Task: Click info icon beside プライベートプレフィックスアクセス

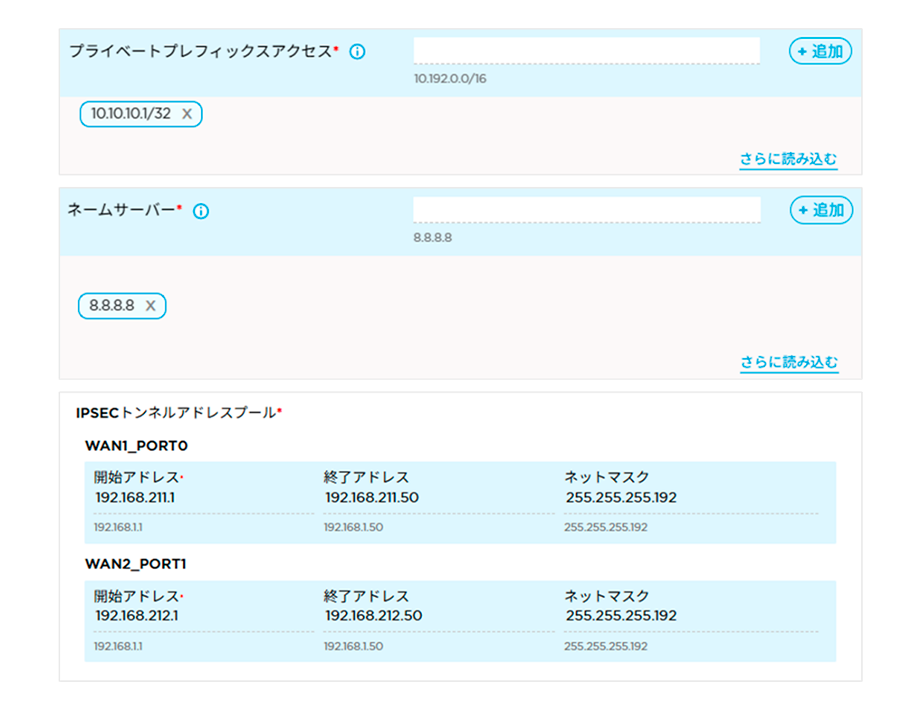Action: click(x=357, y=51)
